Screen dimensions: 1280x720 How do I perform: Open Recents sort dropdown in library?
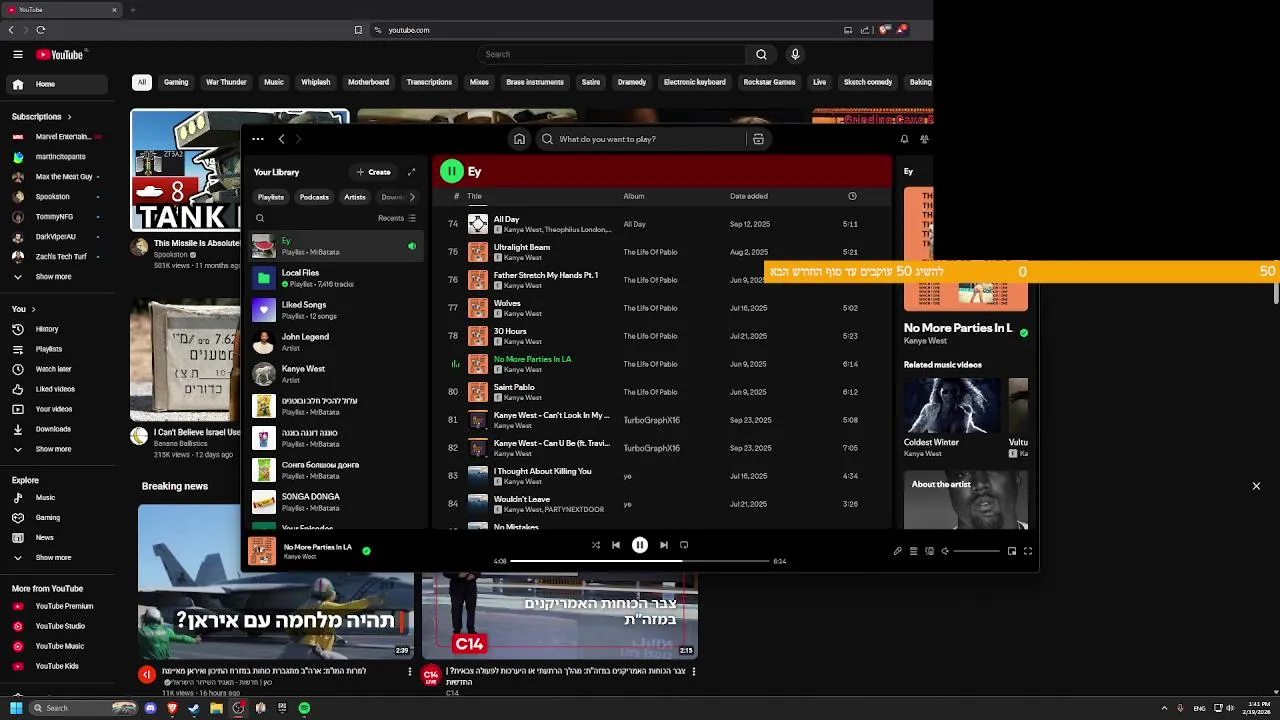pyautogui.click(x=397, y=218)
